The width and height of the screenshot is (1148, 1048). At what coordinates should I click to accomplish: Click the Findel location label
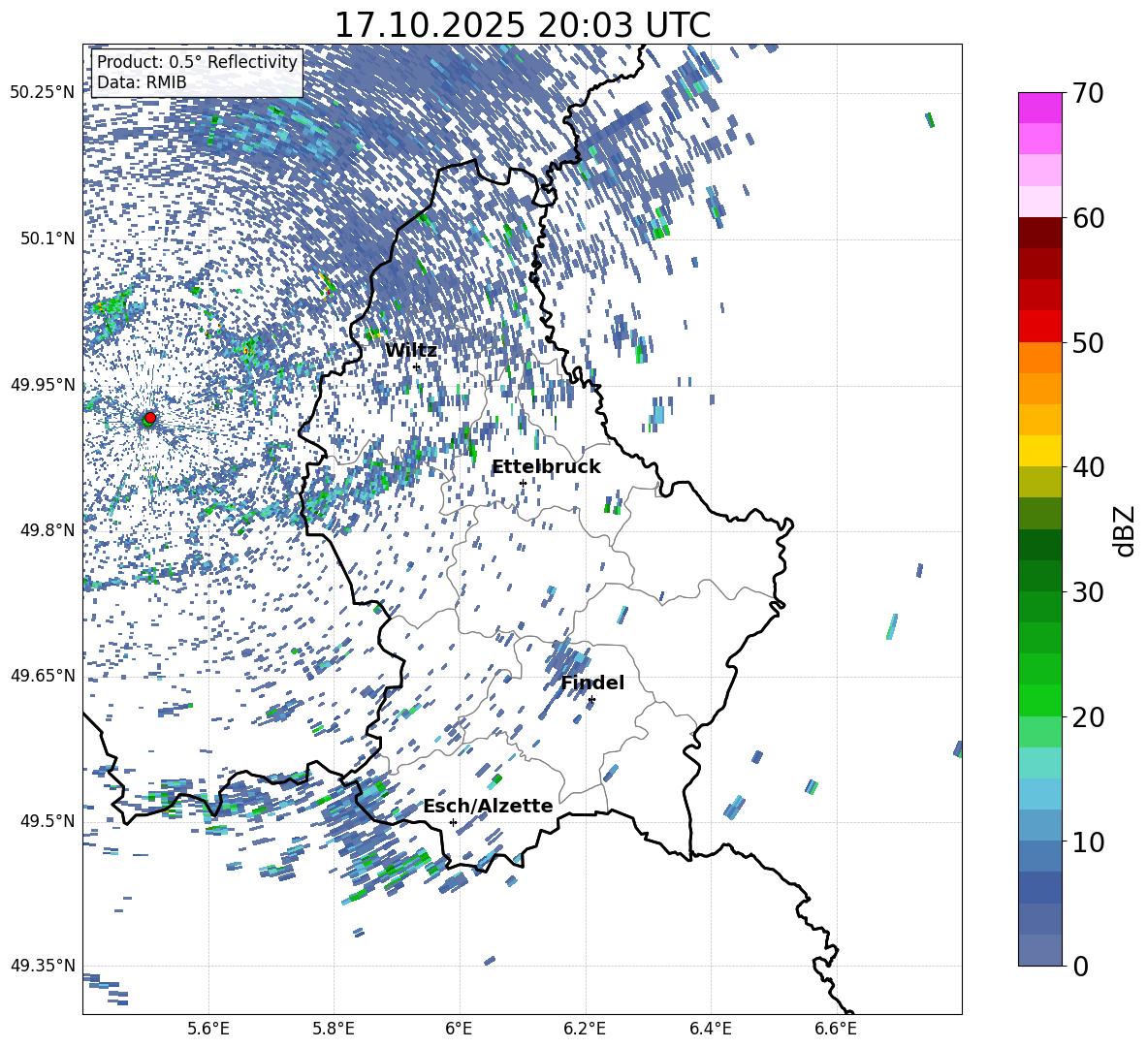point(592,683)
